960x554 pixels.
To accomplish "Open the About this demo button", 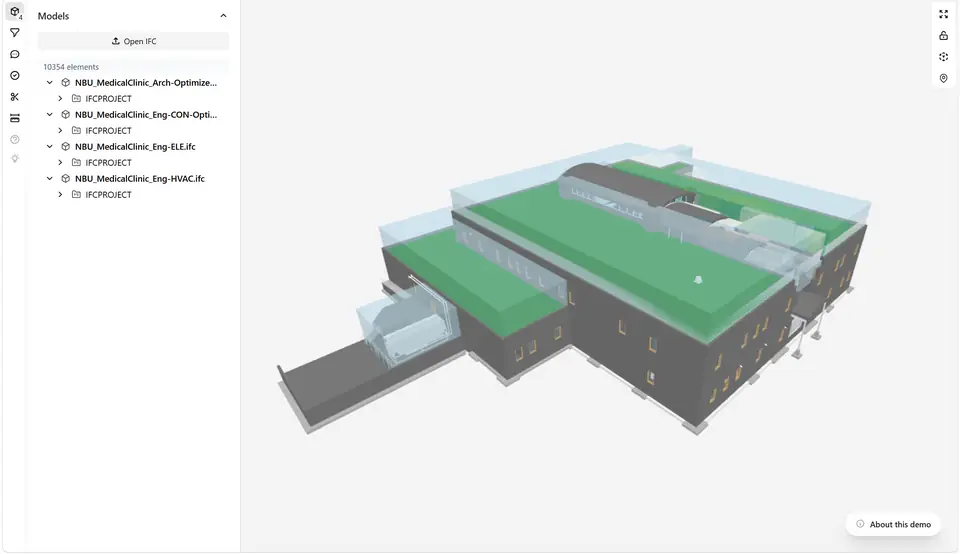I will pyautogui.click(x=893, y=525).
